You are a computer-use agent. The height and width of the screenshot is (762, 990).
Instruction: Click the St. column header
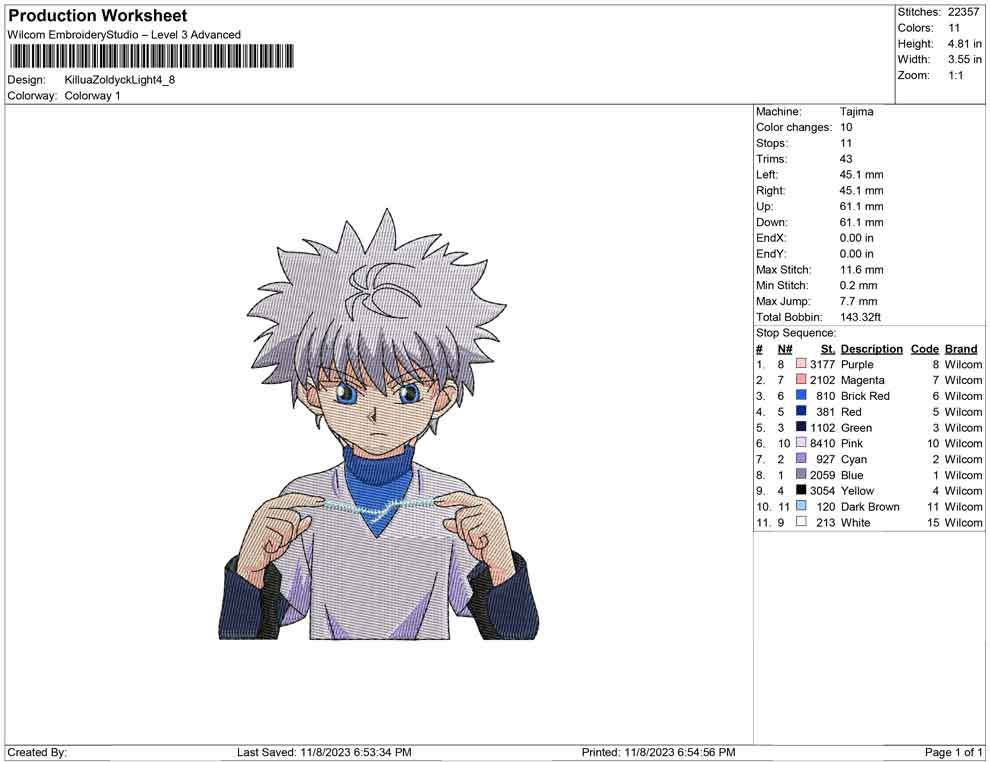[x=828, y=349]
